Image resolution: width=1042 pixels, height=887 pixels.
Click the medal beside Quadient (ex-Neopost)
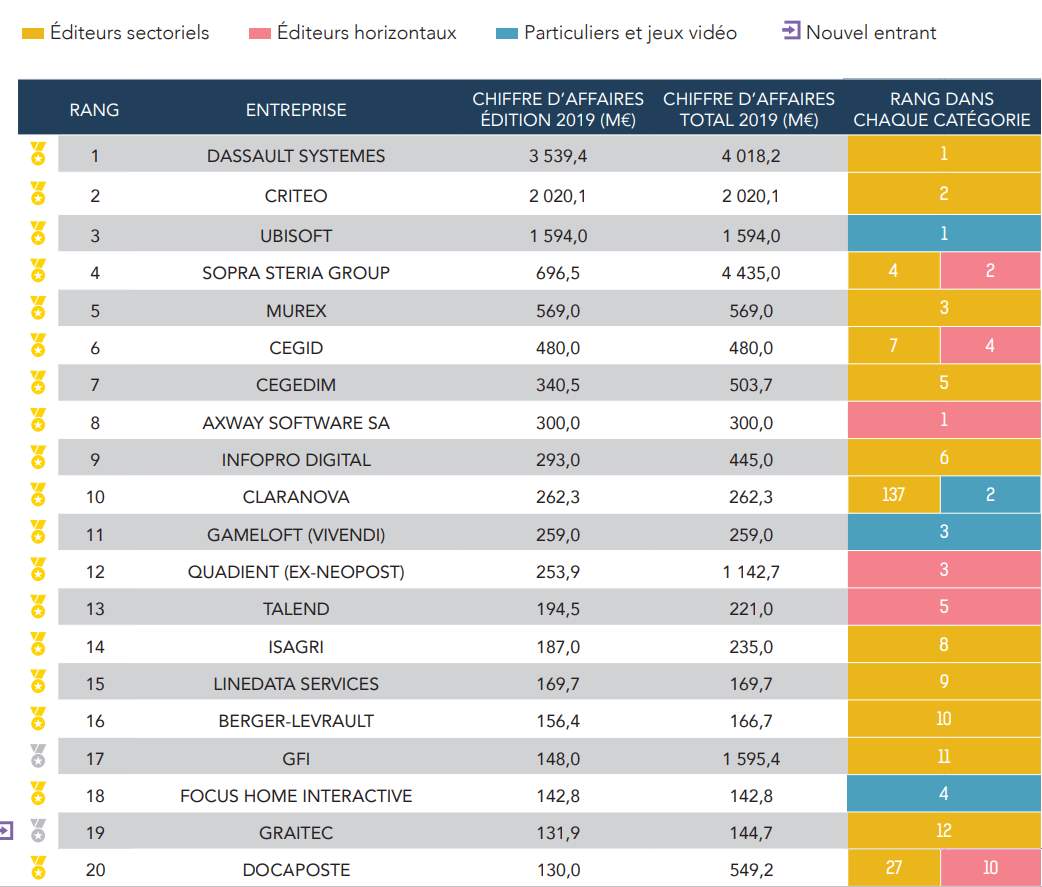(39, 569)
